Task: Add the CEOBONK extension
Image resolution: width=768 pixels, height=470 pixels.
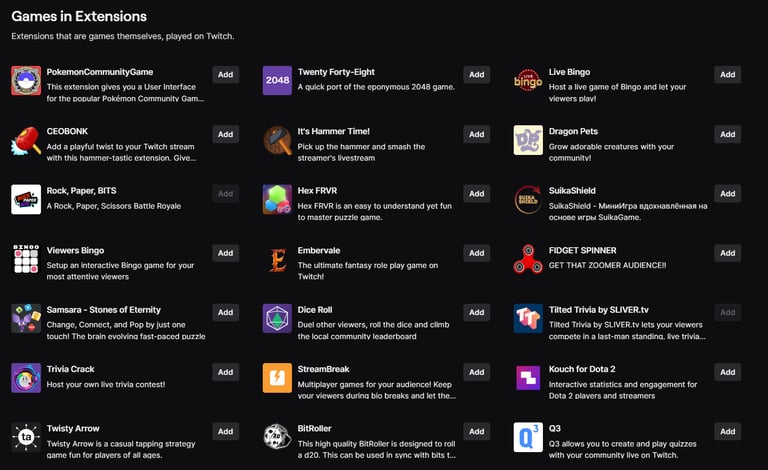Action: click(225, 134)
